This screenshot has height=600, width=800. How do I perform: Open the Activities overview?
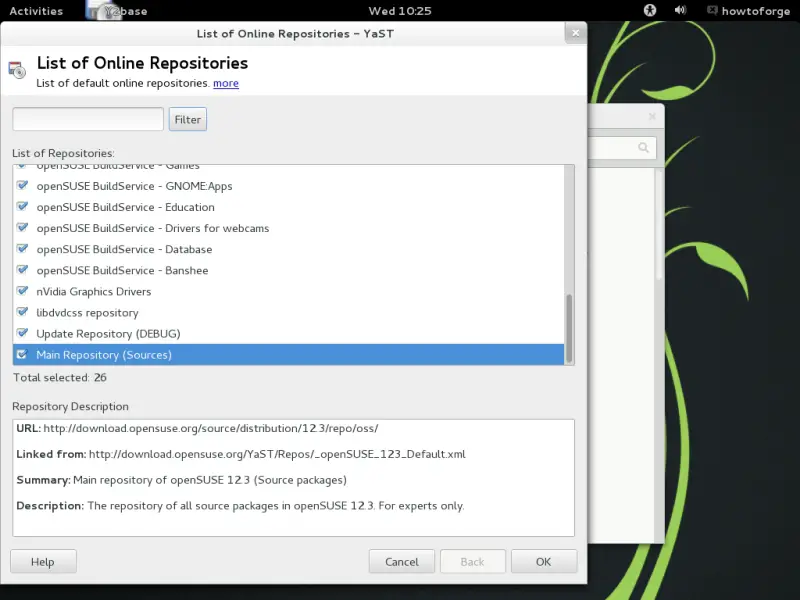pyautogui.click(x=36, y=11)
